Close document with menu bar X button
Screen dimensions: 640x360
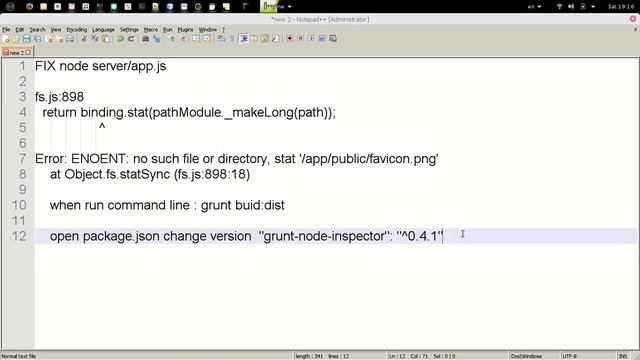point(635,29)
